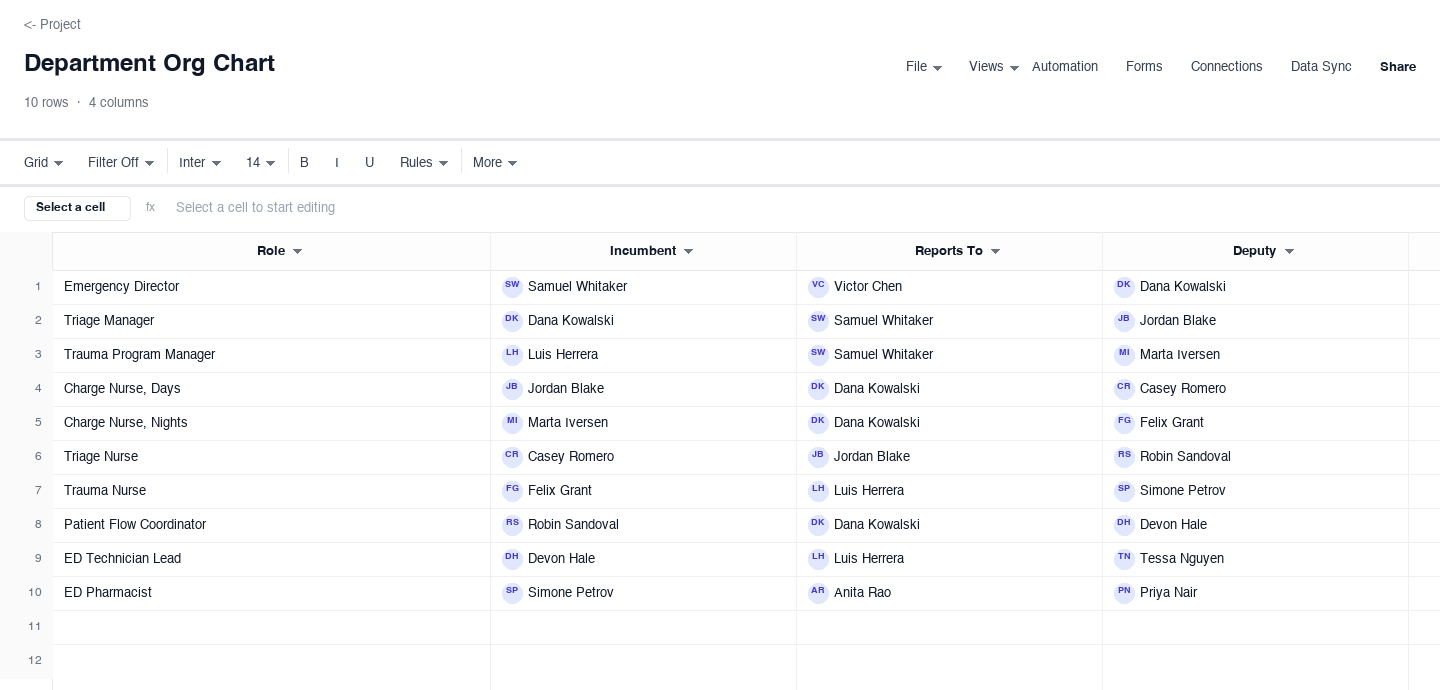Click the TN avatar for Tessa Nguyen
This screenshot has height=690, width=1440.
[1124, 559]
